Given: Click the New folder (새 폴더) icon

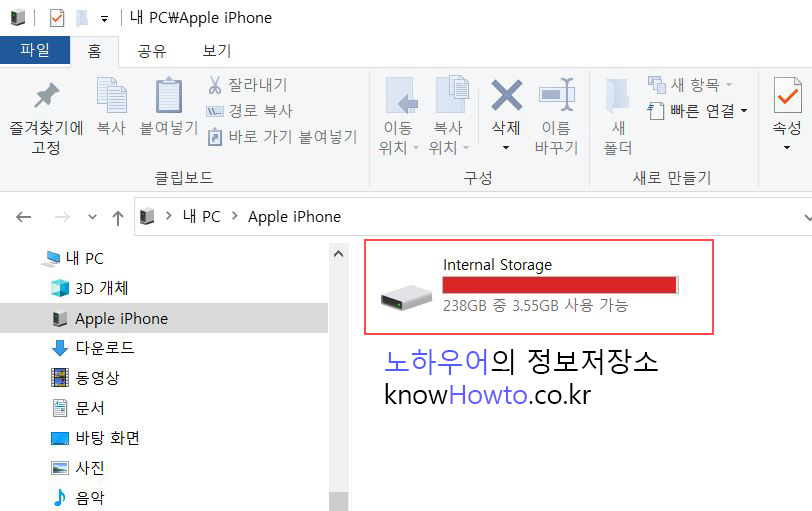Looking at the screenshot, I should click(617, 95).
